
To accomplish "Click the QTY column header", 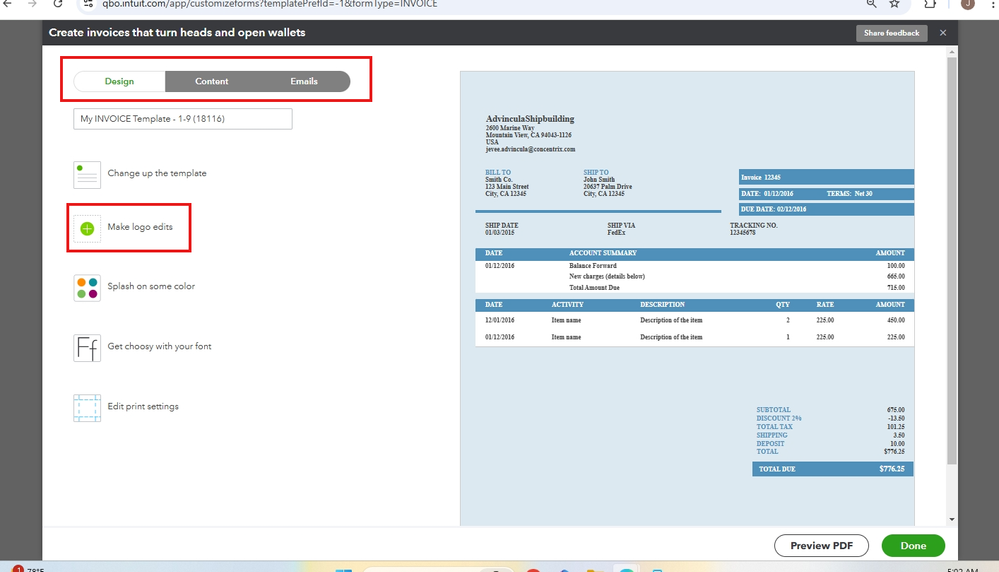I will pyautogui.click(x=782, y=304).
